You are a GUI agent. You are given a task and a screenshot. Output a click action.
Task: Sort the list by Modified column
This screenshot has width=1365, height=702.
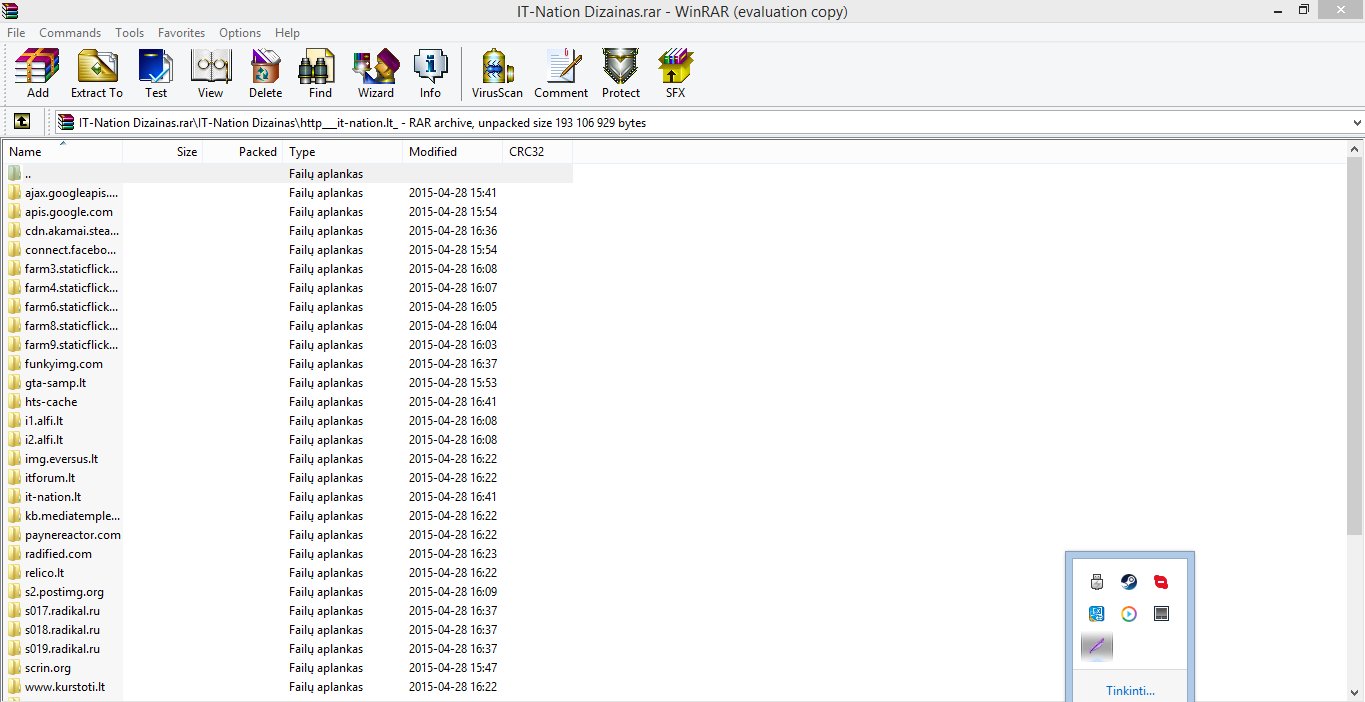[x=453, y=152]
